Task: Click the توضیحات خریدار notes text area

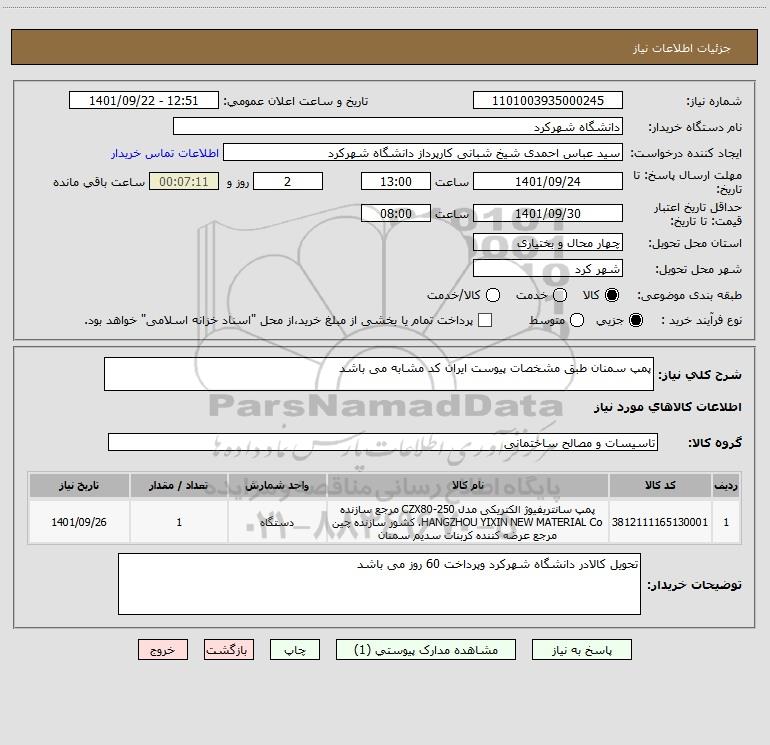Action: (x=379, y=584)
